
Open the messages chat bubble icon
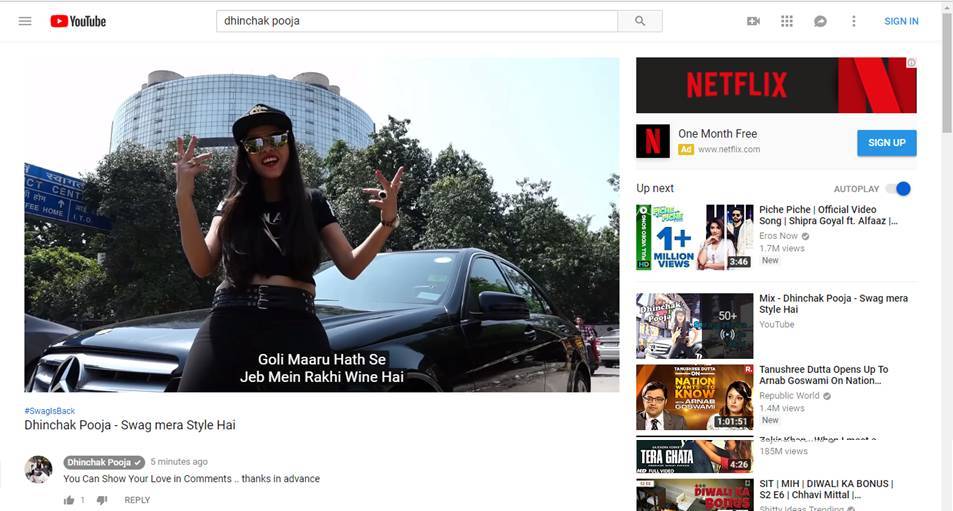click(x=820, y=21)
